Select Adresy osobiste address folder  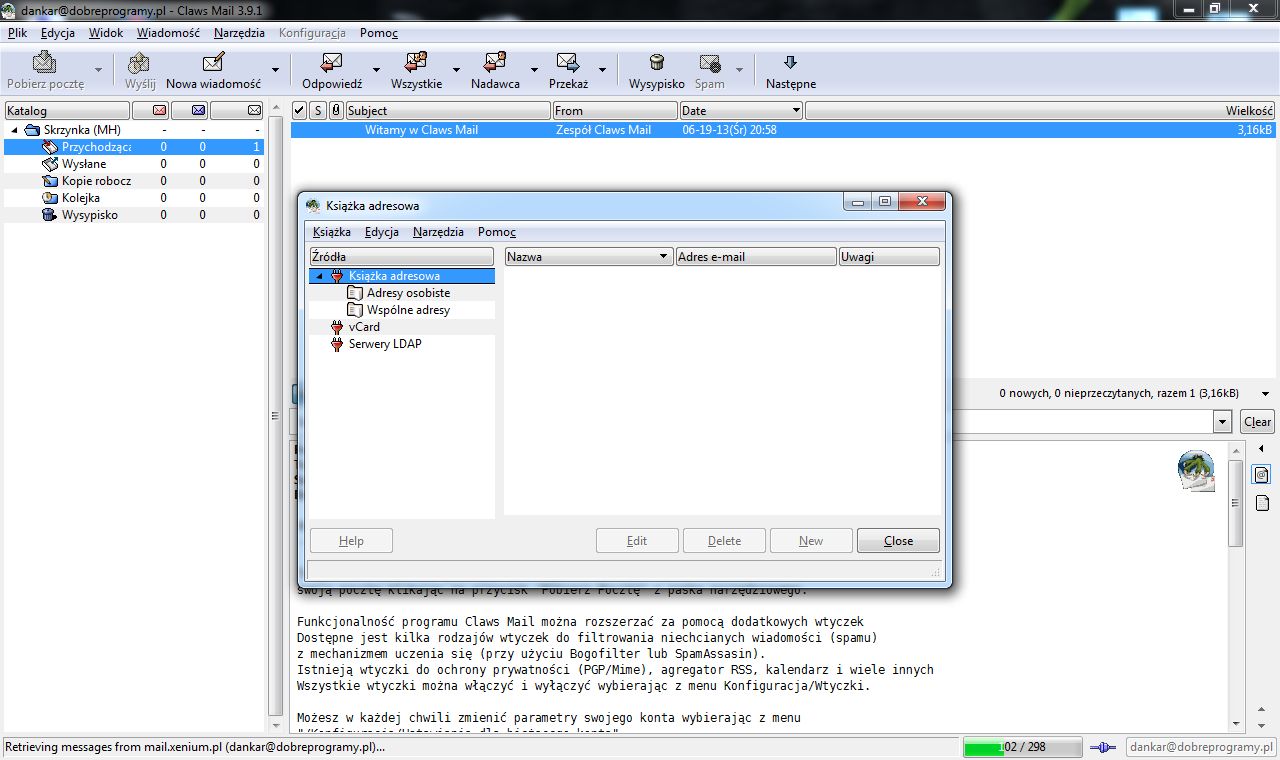(408, 293)
